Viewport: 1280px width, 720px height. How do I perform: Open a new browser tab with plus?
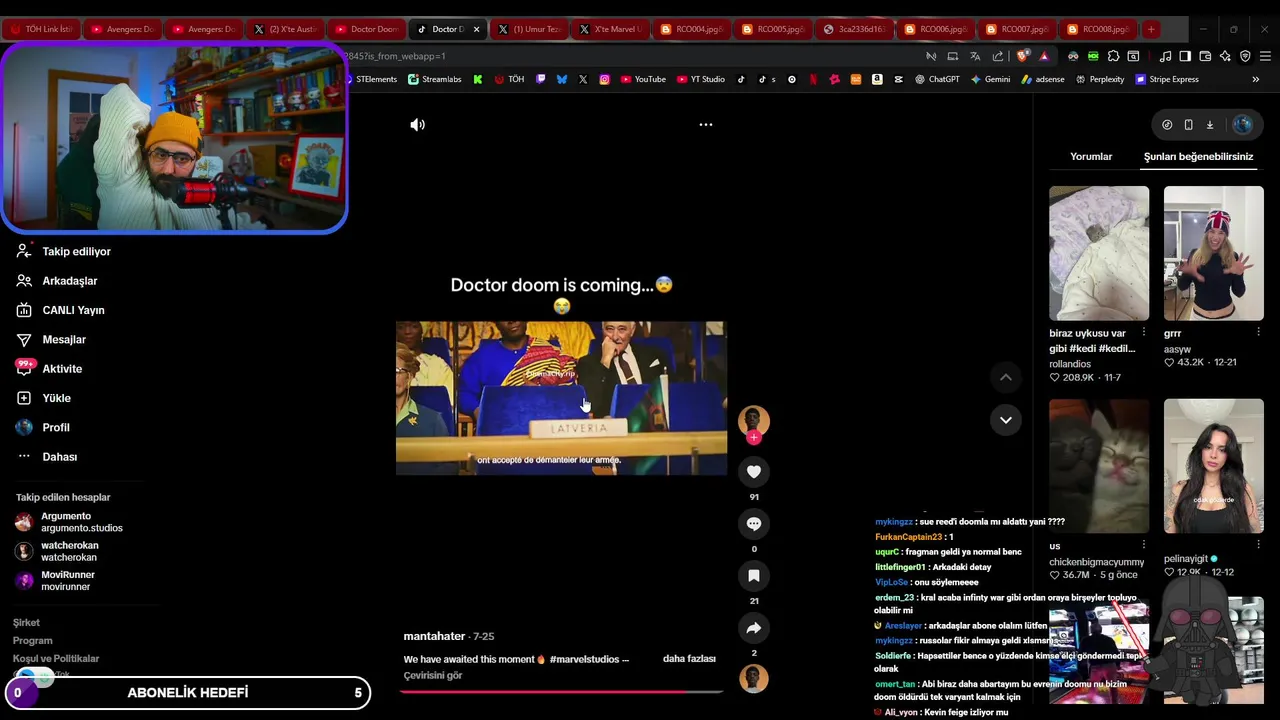click(x=1151, y=29)
